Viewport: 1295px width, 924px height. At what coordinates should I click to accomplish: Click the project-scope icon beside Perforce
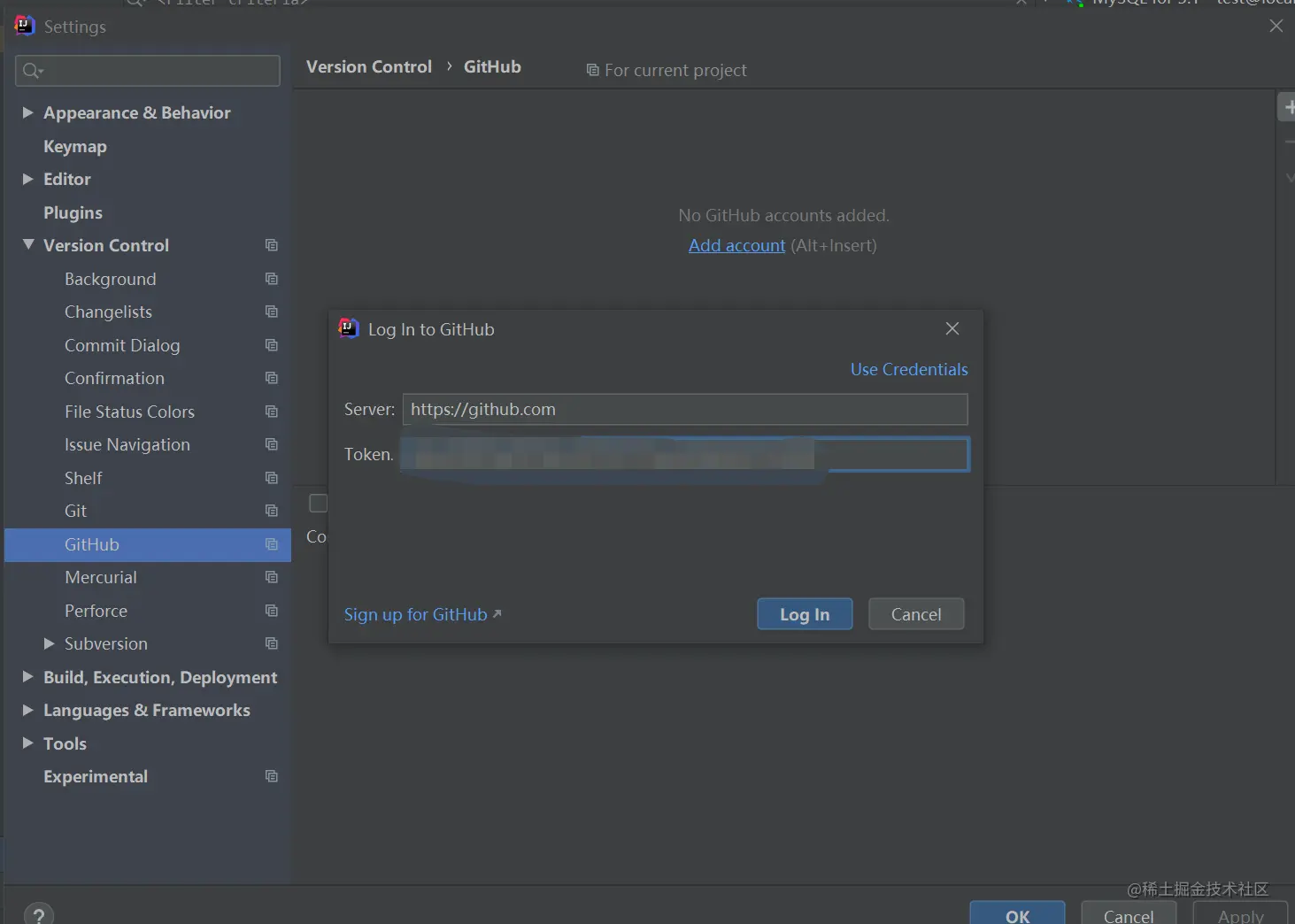[272, 611]
